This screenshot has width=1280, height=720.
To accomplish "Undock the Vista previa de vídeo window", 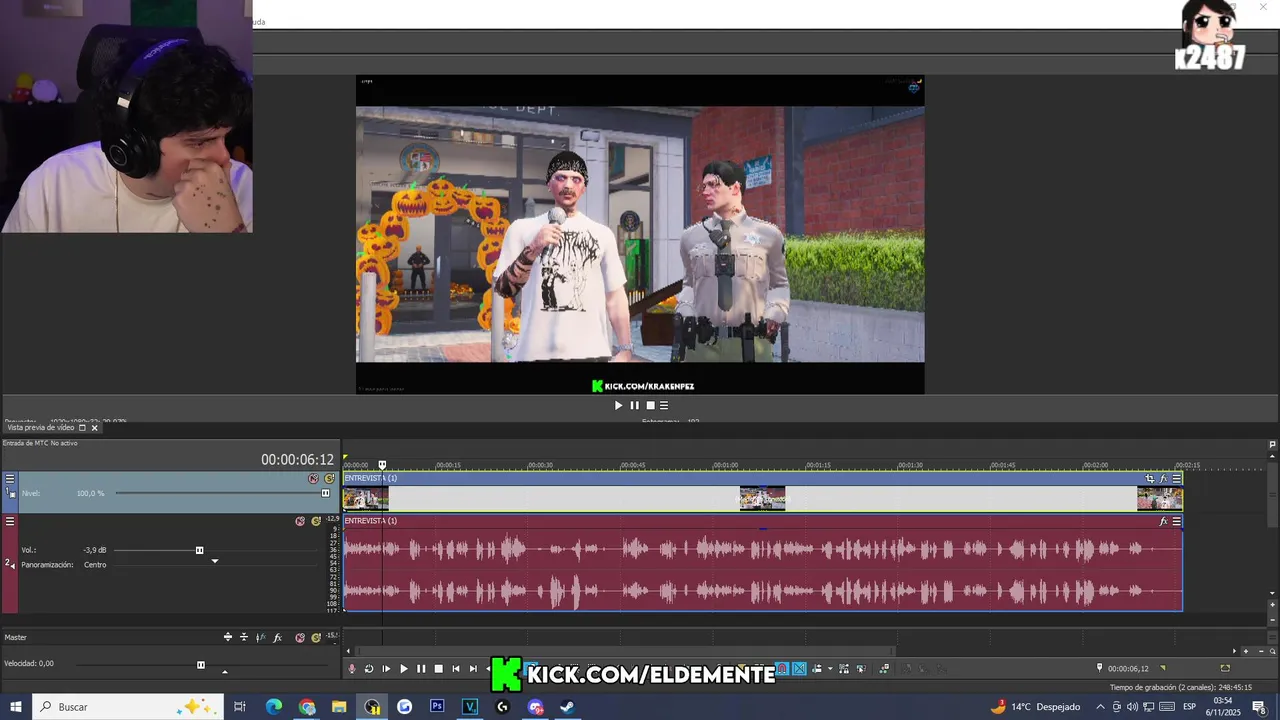I will coord(83,428).
